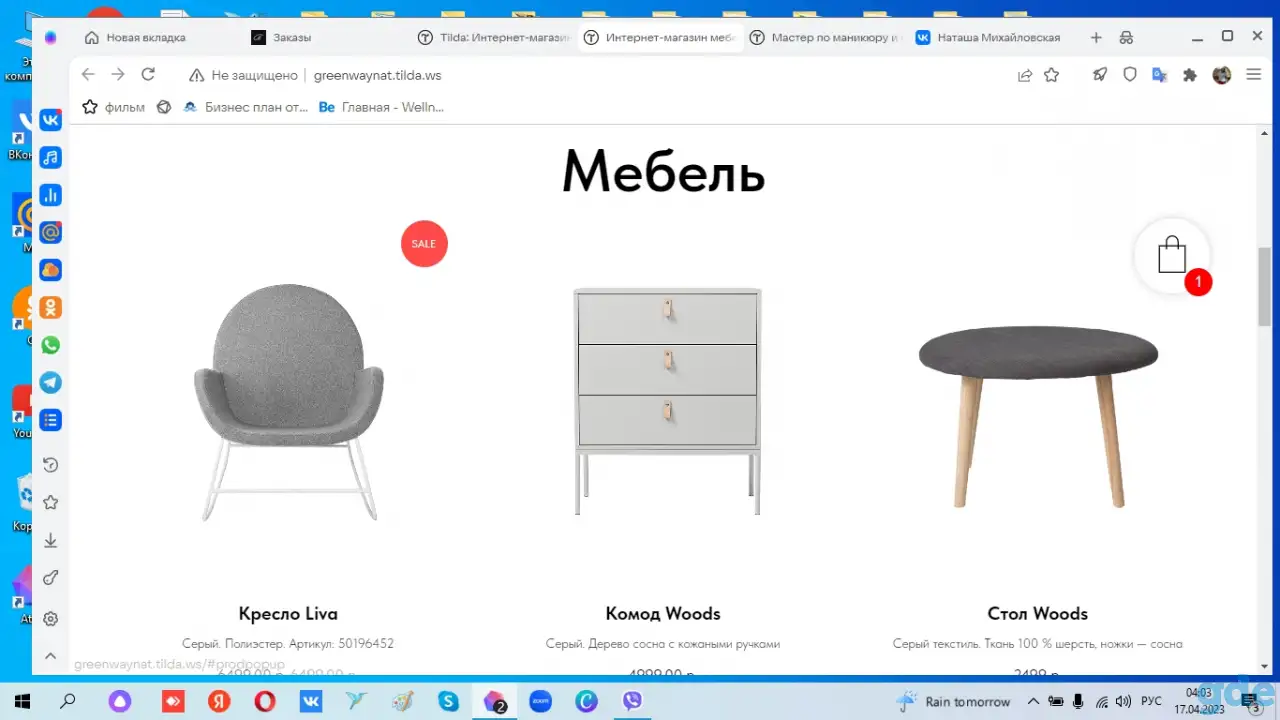This screenshot has width=1280, height=720.
Task: Click the red SALE badge
Action: click(424, 244)
